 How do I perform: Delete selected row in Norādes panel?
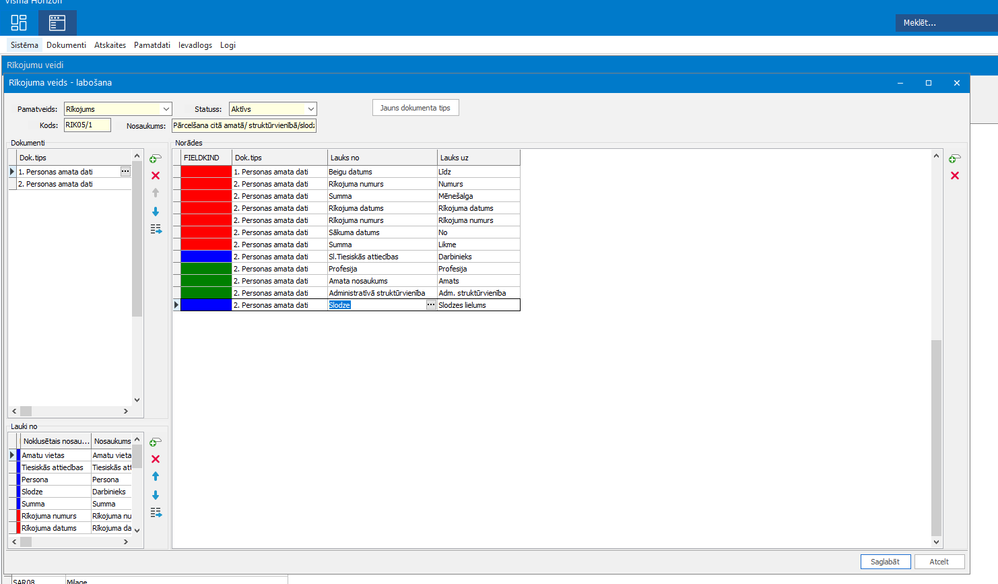pyautogui.click(x=955, y=176)
